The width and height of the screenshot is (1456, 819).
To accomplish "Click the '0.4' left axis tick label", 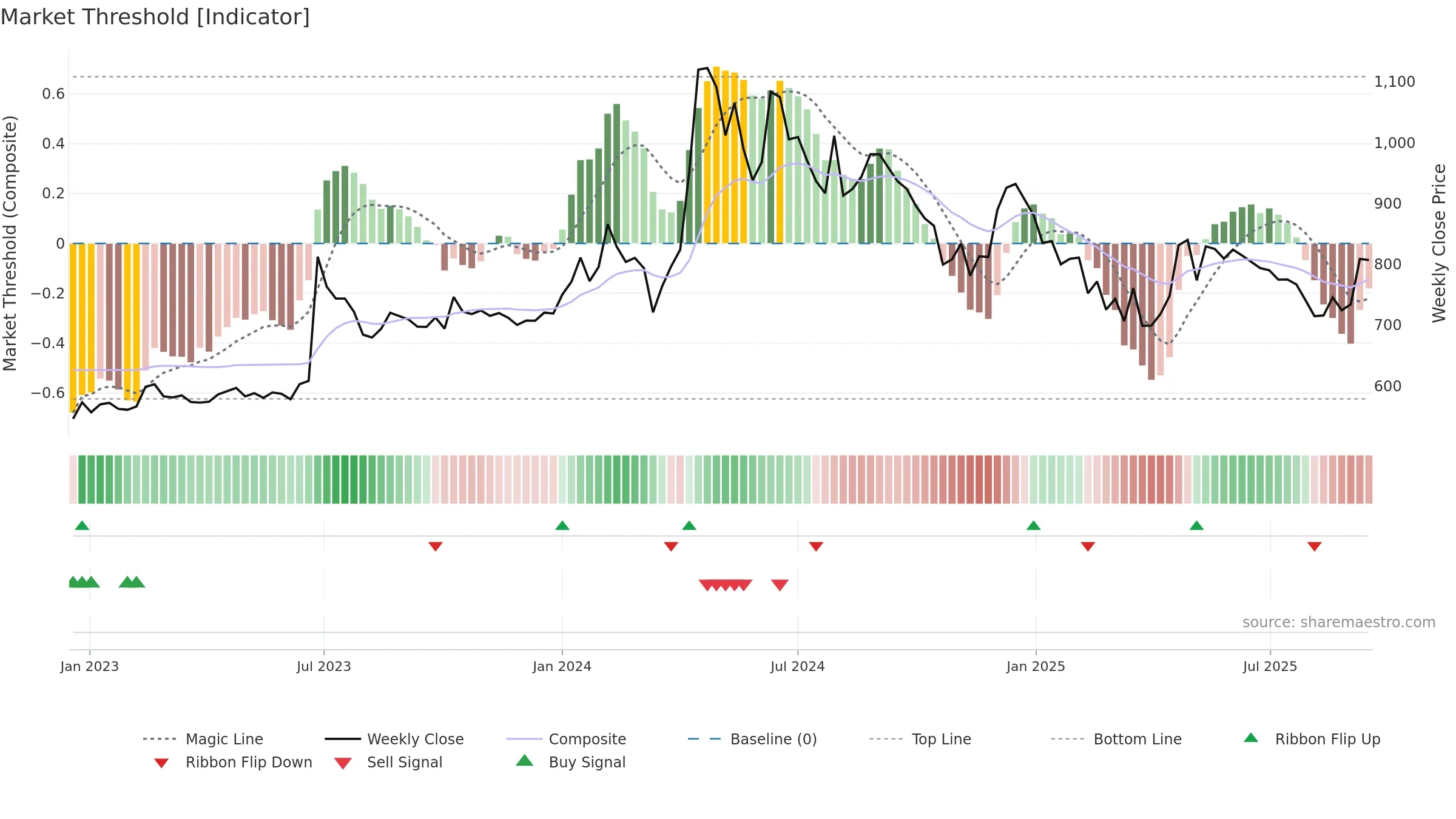I will pos(53,144).
